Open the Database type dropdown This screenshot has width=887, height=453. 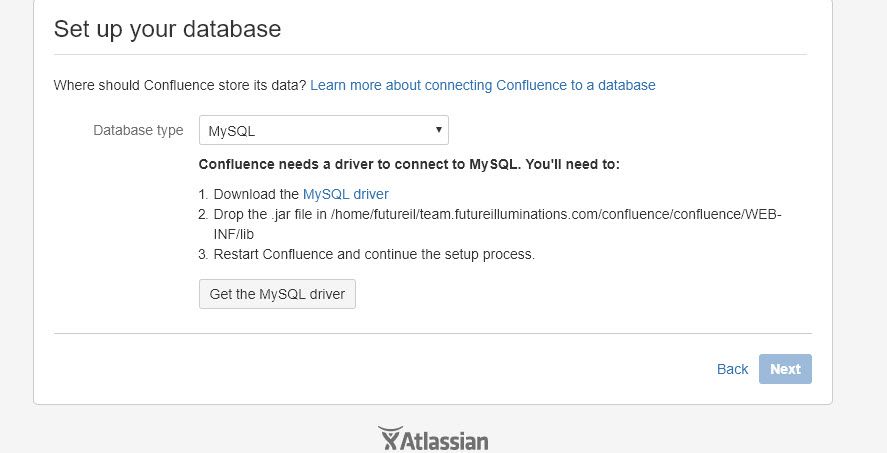324,131
